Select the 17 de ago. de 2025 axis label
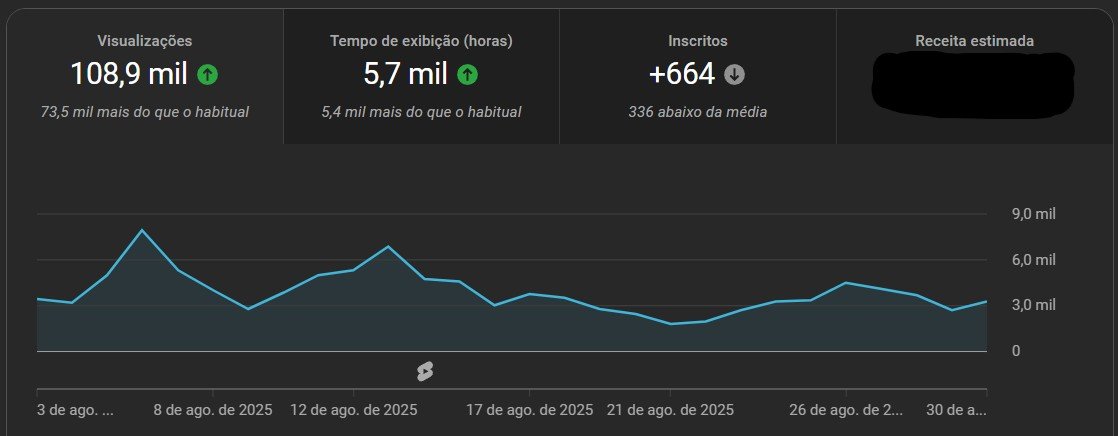This screenshot has width=1118, height=436. 530,411
